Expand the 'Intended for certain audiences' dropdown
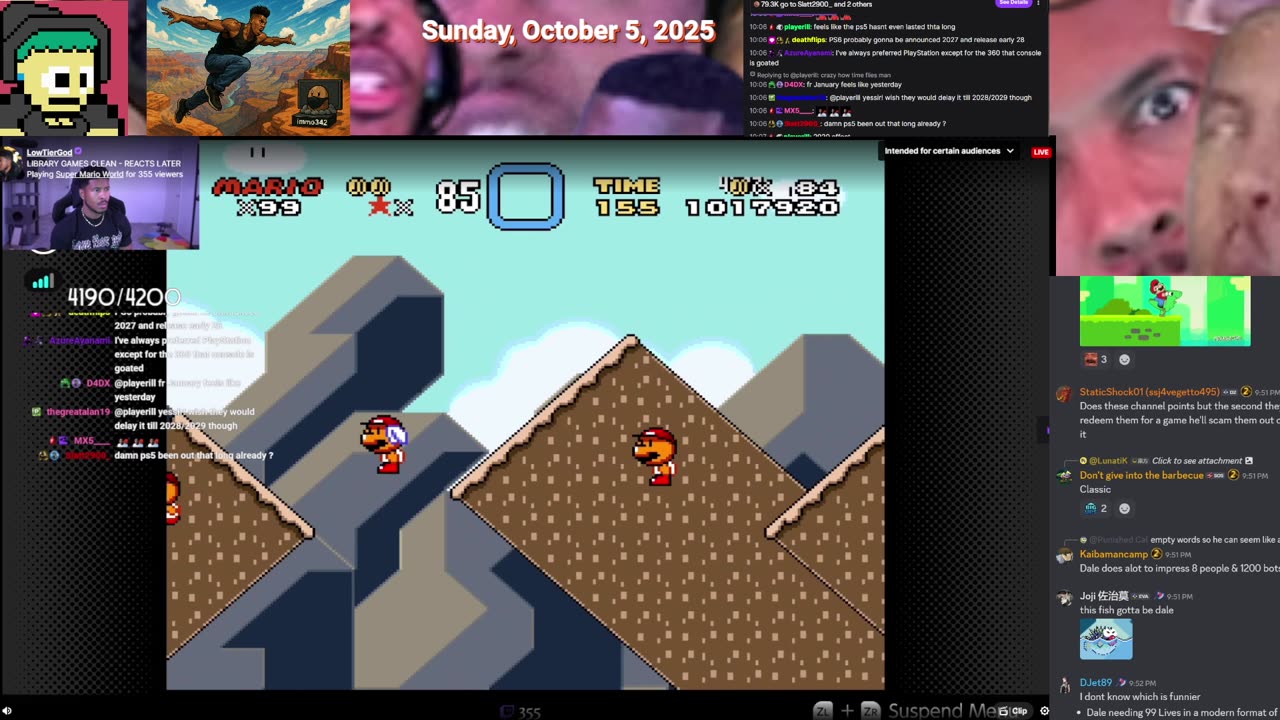 click(949, 151)
